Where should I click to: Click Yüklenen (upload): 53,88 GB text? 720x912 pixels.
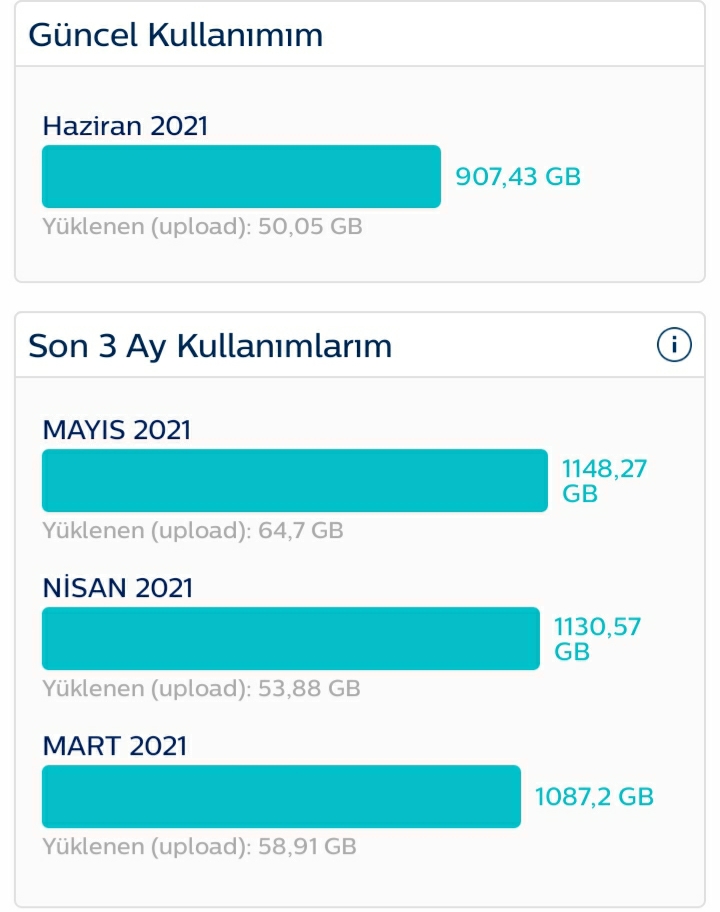[x=201, y=689]
